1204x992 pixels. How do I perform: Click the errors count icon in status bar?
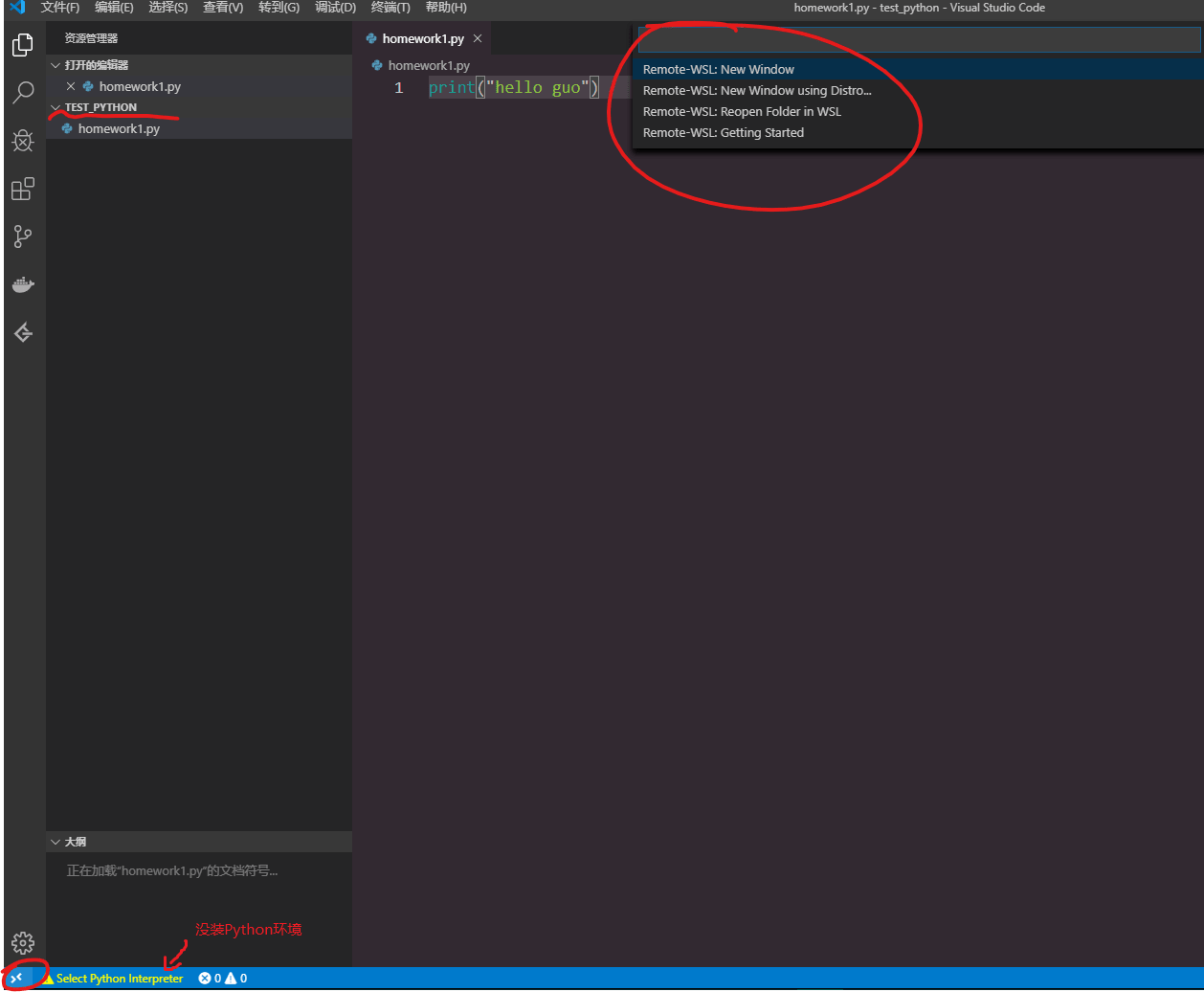tap(204, 979)
